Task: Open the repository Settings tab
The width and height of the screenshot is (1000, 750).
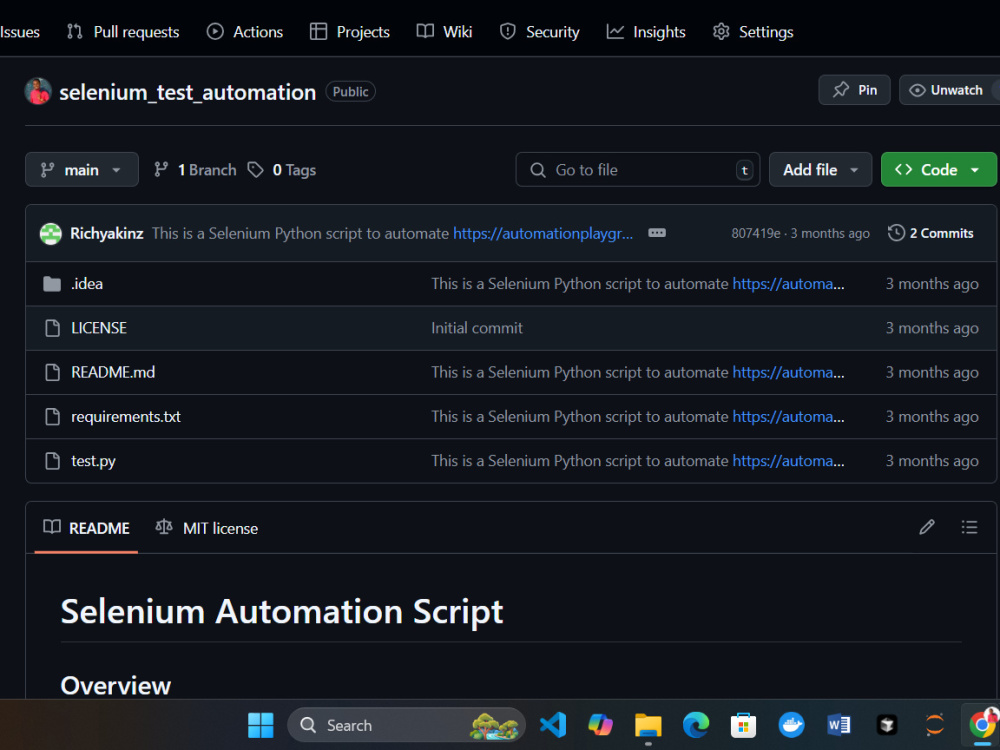Action: (x=753, y=32)
